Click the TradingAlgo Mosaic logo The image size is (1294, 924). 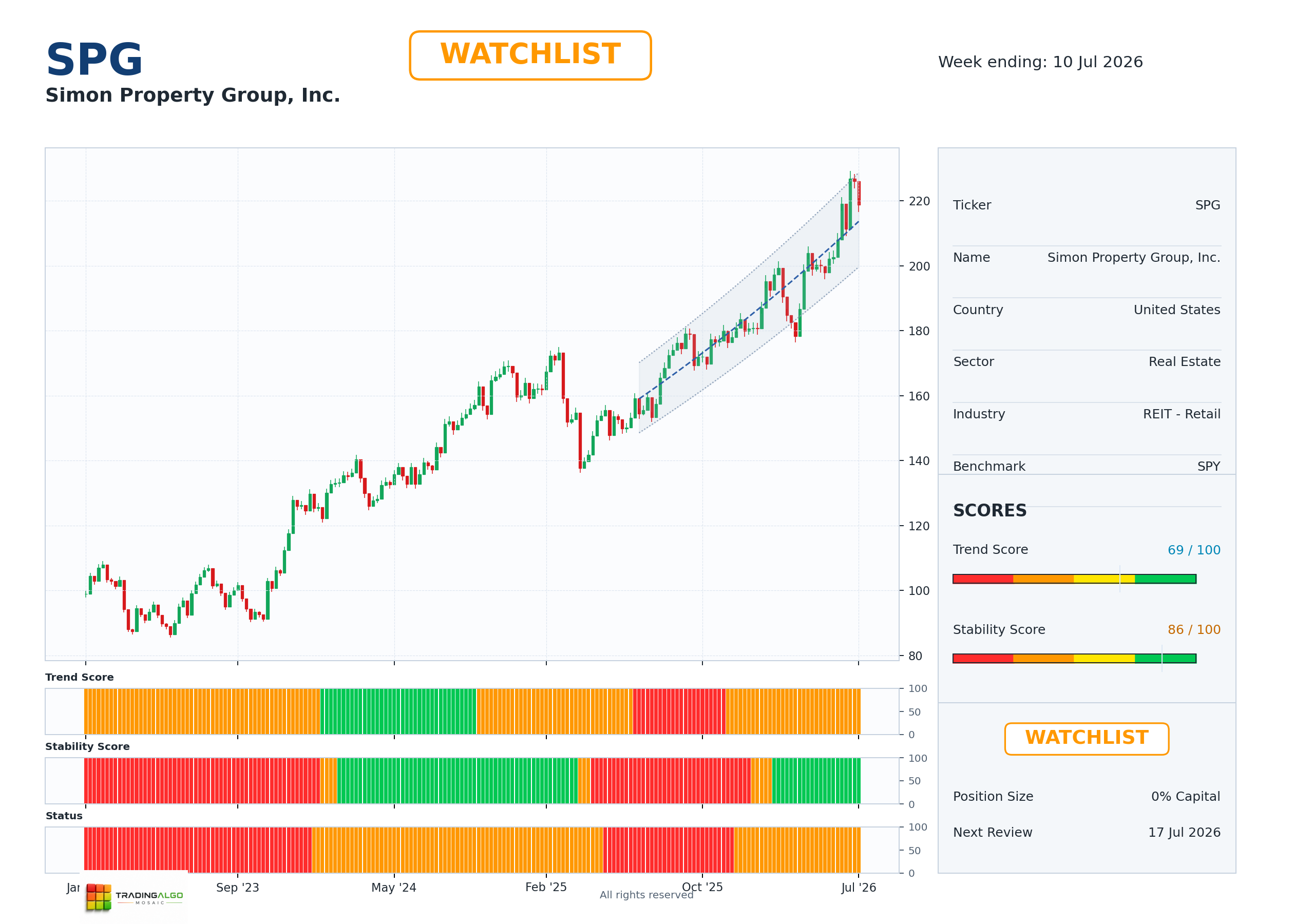pos(135,897)
